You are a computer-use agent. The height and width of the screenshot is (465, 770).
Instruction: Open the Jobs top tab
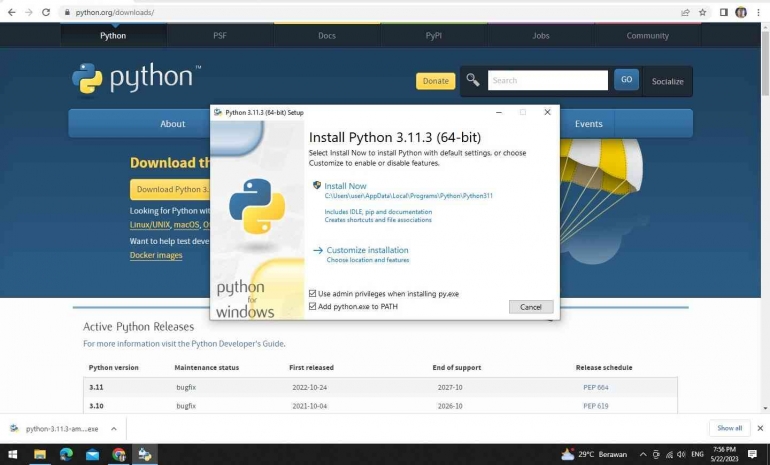tap(541, 35)
